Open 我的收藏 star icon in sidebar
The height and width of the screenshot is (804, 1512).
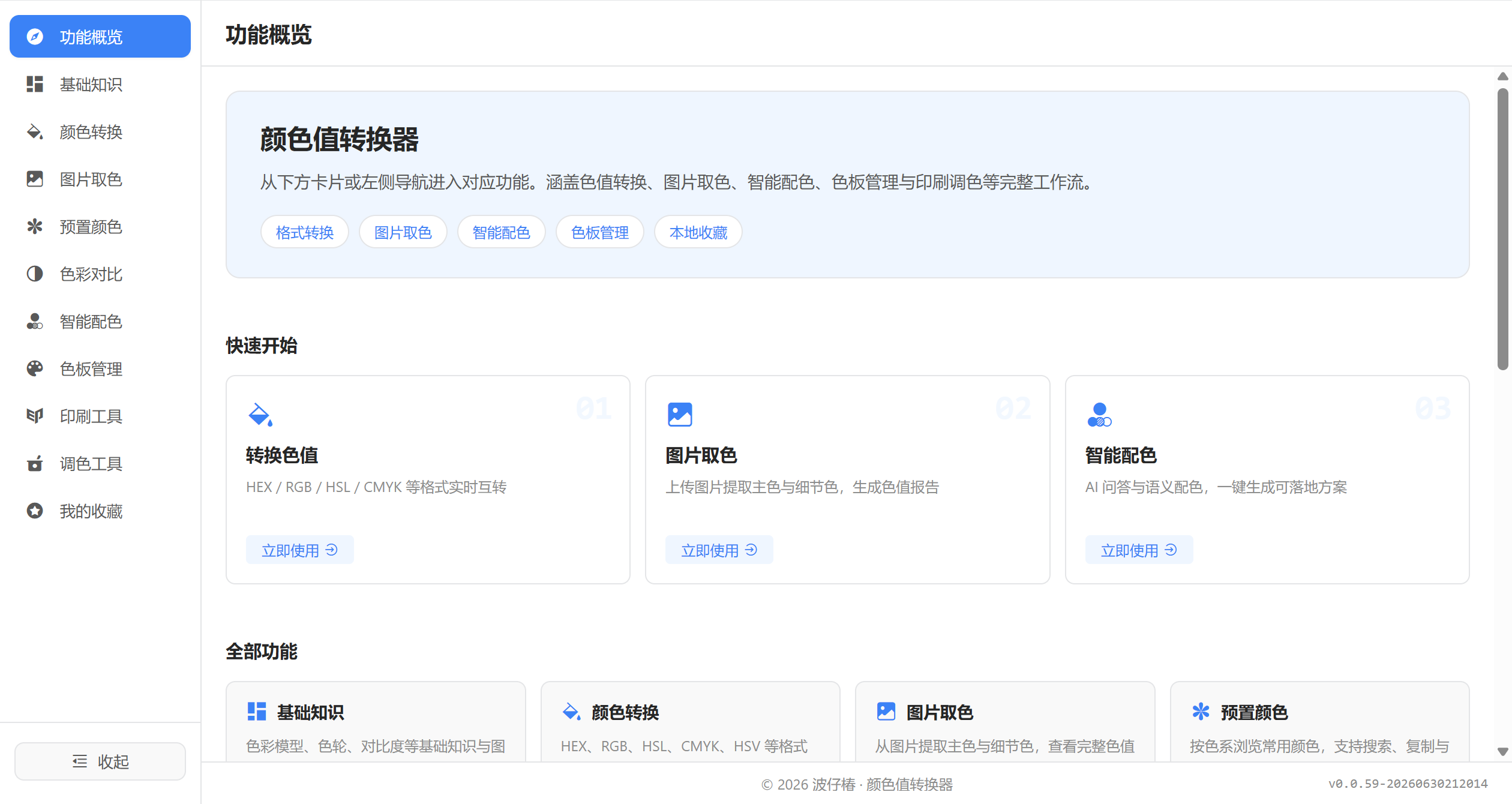[35, 511]
